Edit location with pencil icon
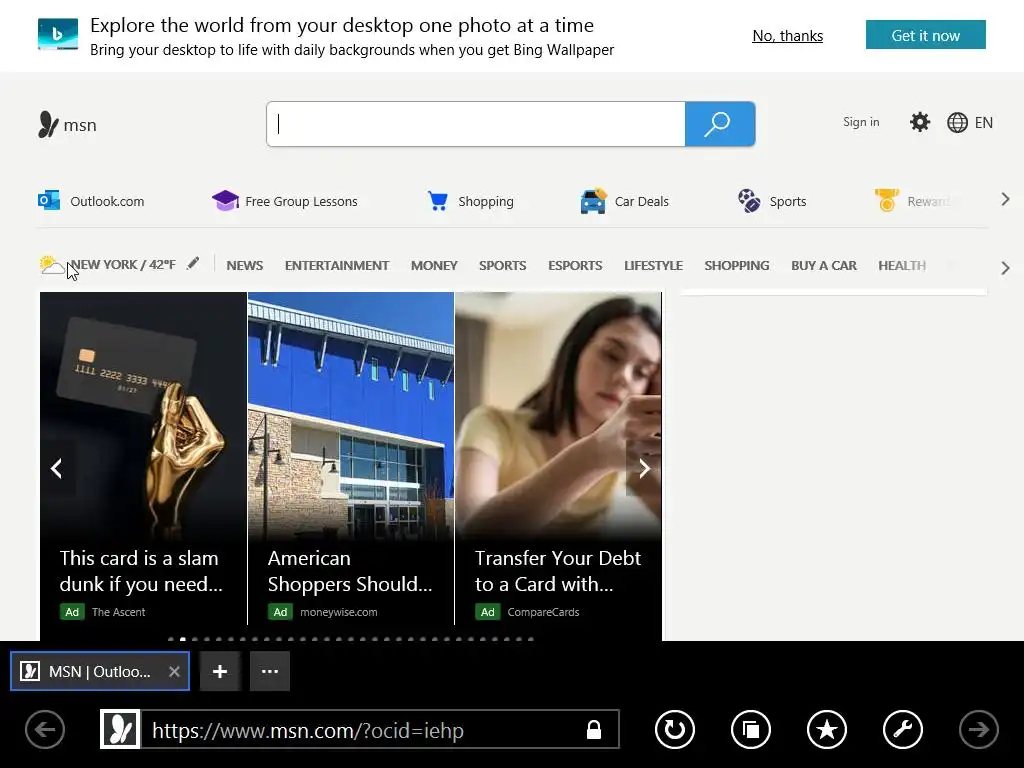The height and width of the screenshot is (768, 1024). [x=193, y=263]
